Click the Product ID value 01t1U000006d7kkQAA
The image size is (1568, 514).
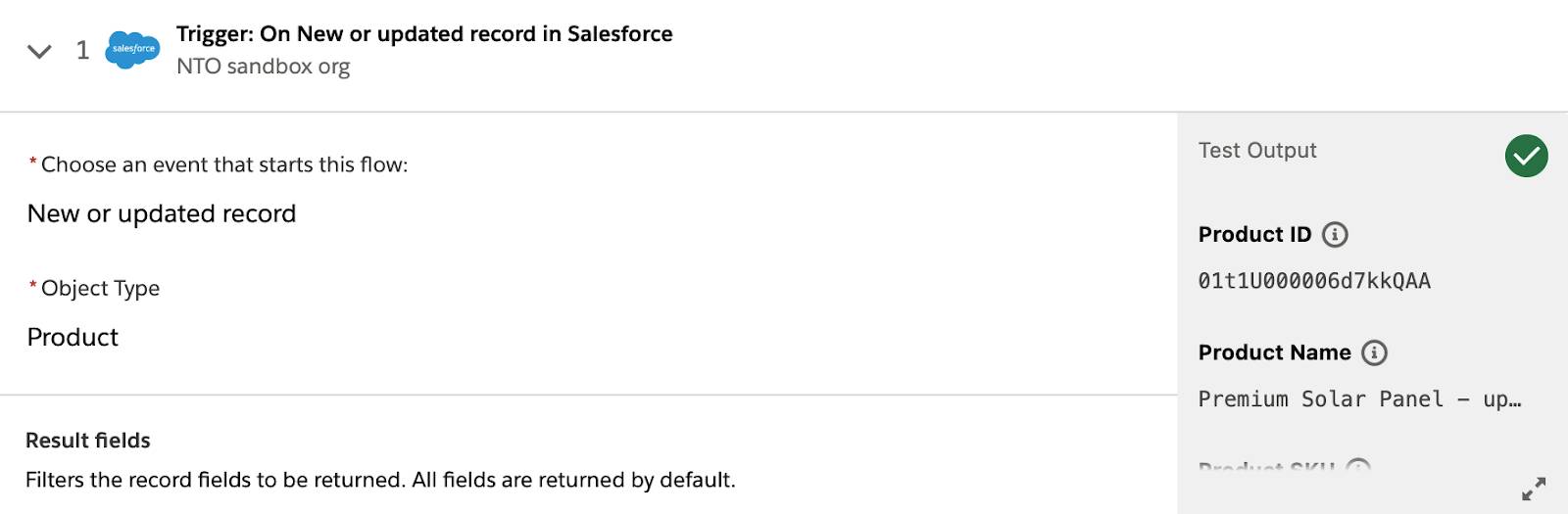click(1314, 281)
